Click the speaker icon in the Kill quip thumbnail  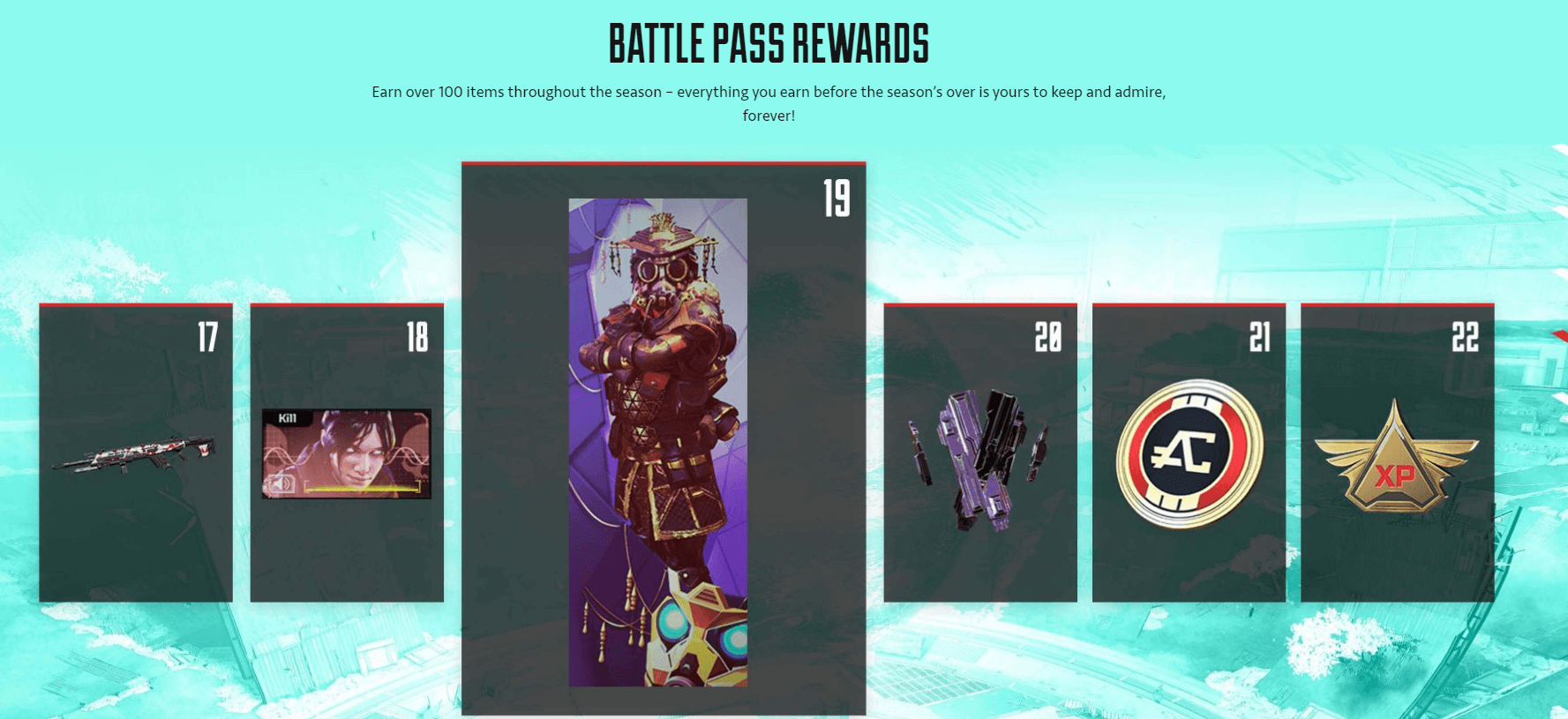282,483
